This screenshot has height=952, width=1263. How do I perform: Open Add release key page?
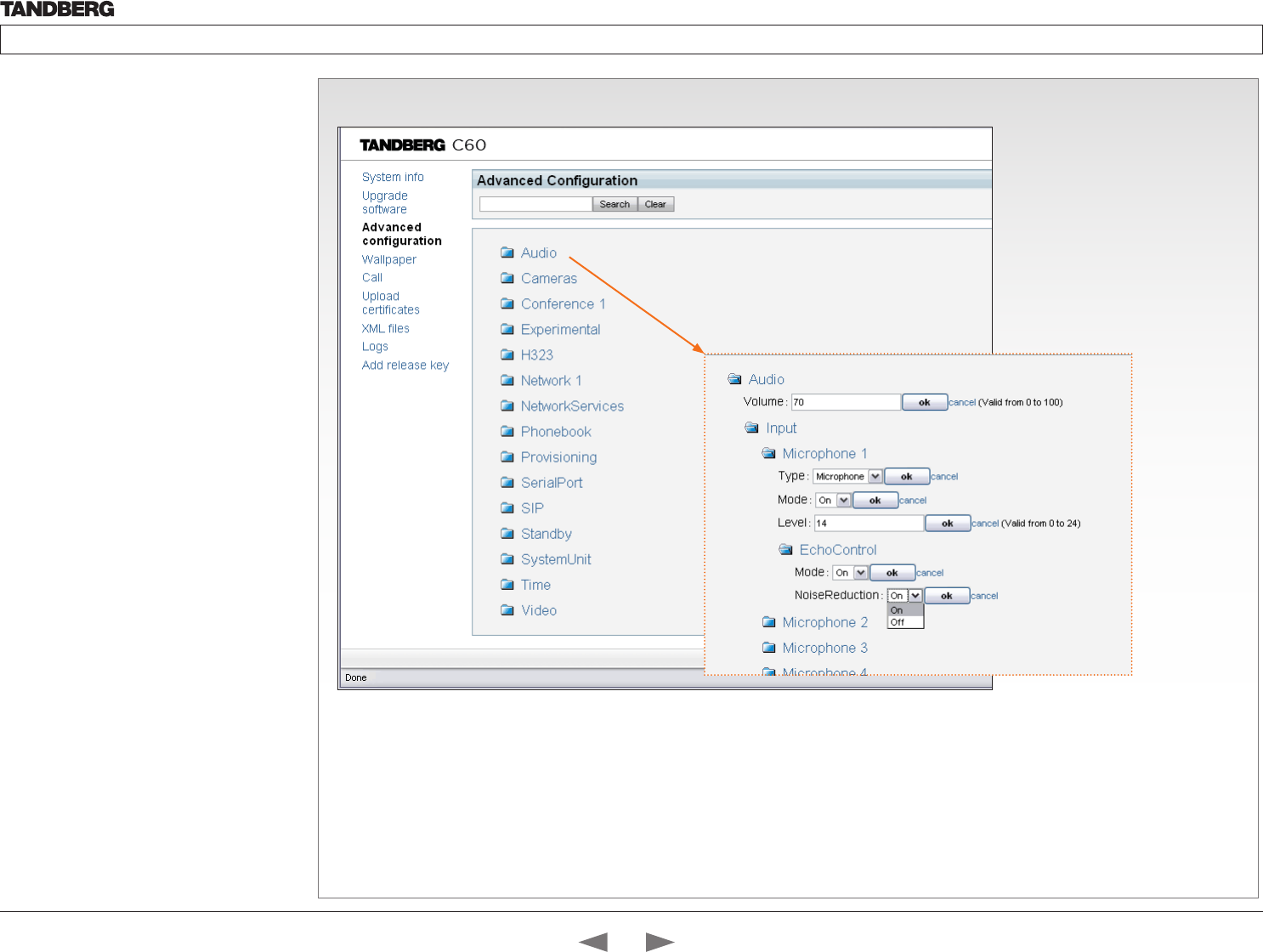click(405, 365)
